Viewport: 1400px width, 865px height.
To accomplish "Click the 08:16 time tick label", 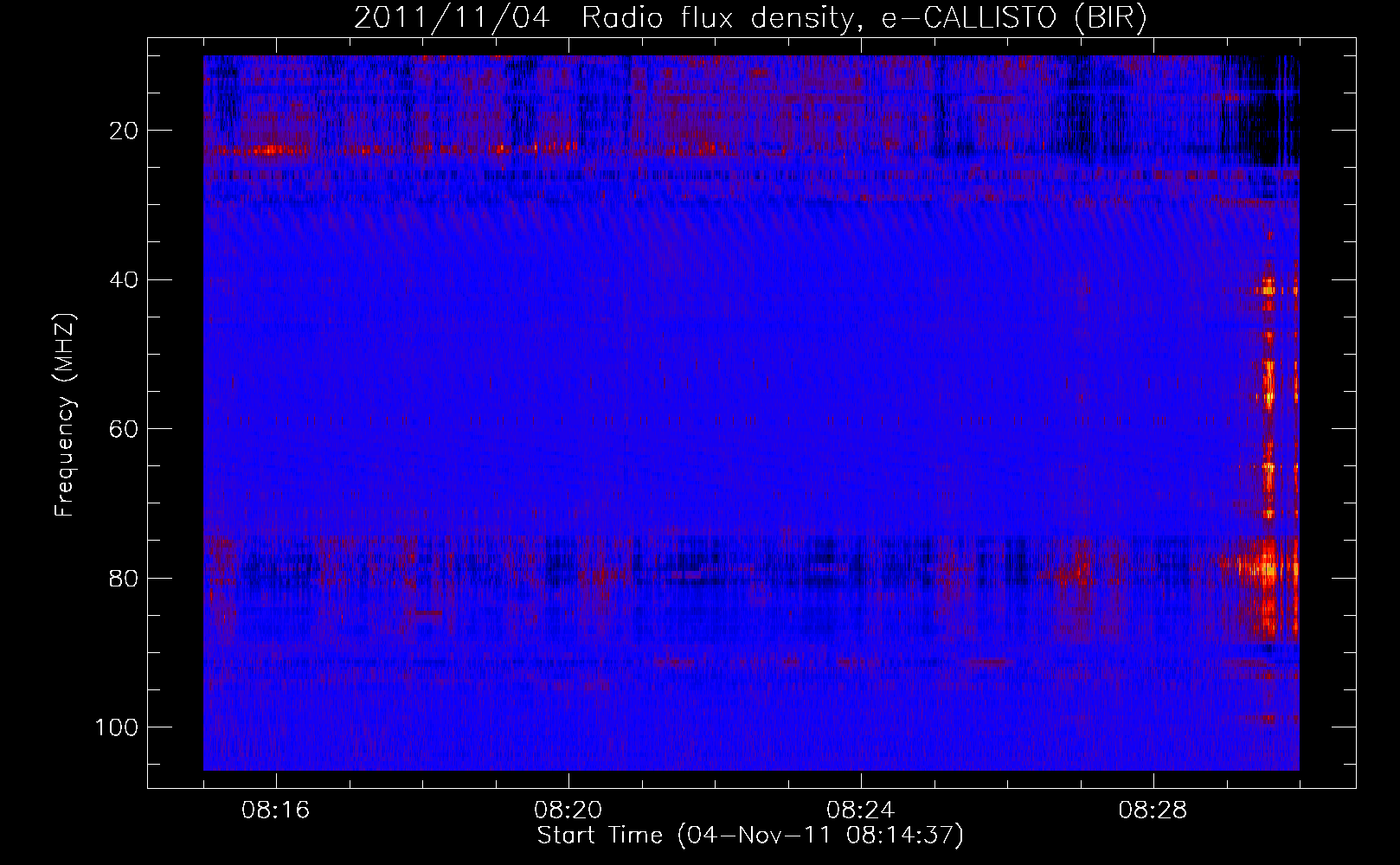I will tap(276, 811).
